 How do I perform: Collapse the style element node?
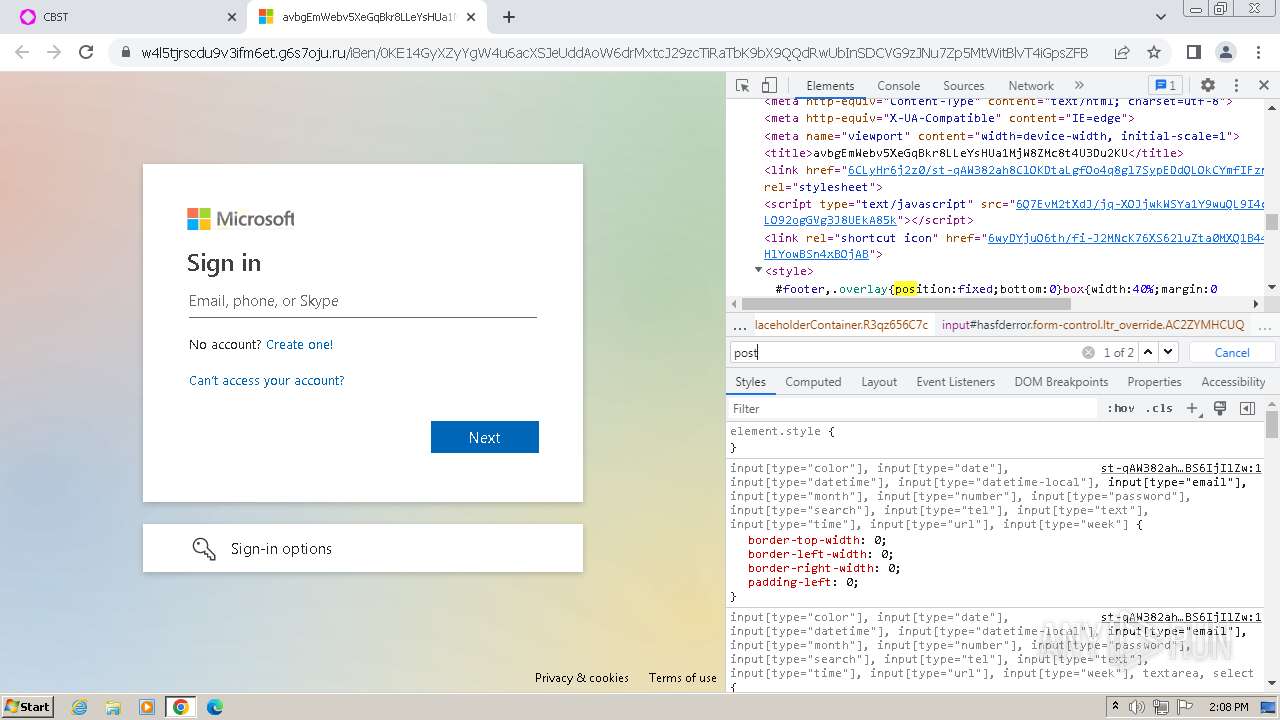pyautogui.click(x=758, y=270)
